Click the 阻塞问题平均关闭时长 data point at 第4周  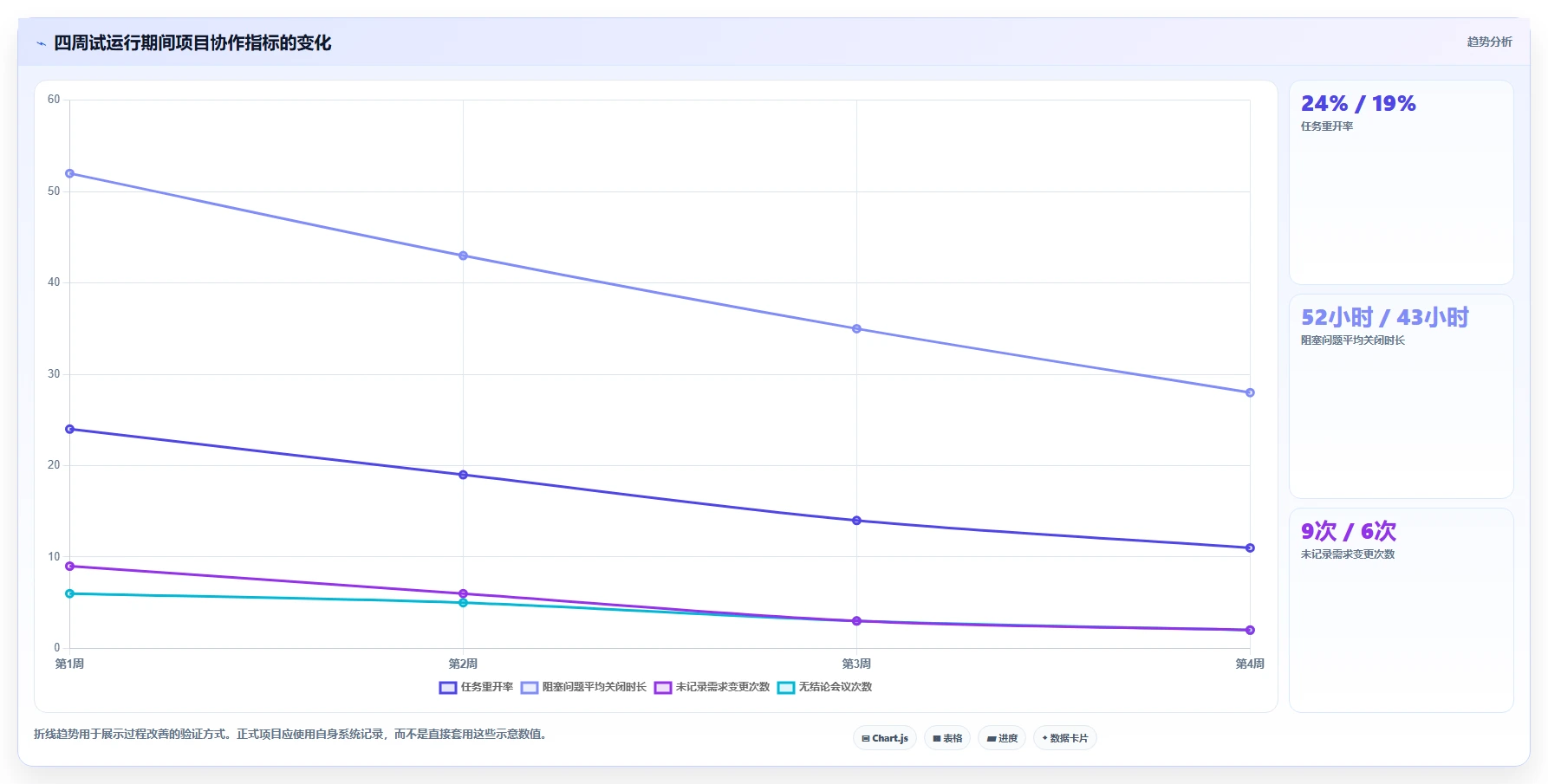[x=1250, y=392]
